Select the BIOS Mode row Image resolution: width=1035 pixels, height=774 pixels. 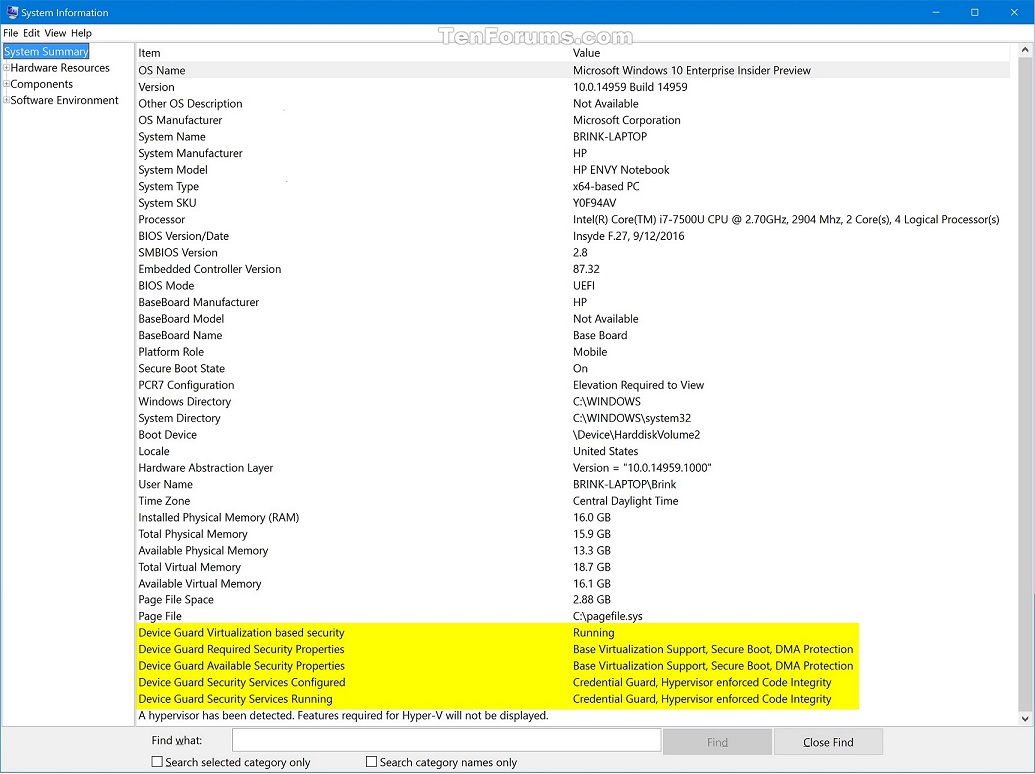pos(573,286)
